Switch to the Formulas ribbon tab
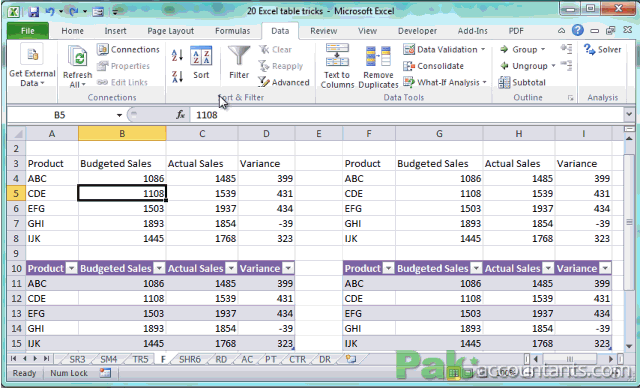 pyautogui.click(x=233, y=31)
